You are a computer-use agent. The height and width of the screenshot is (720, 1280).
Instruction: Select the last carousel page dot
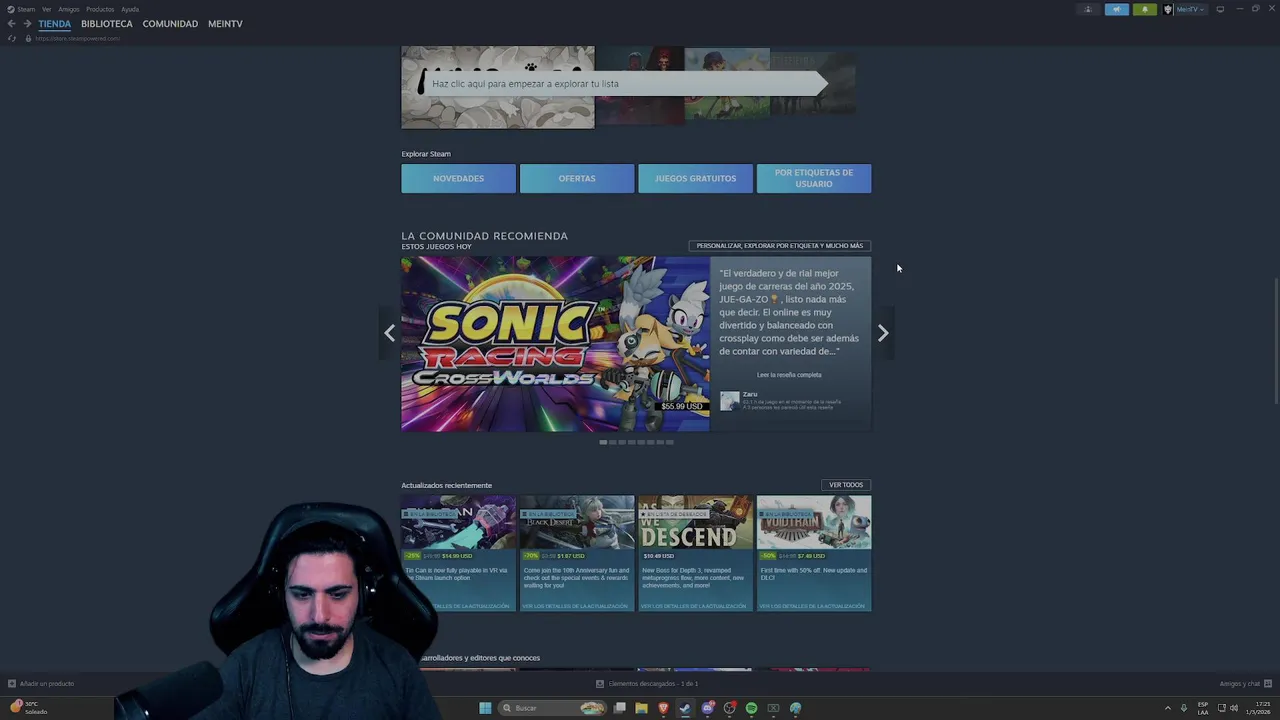670,442
